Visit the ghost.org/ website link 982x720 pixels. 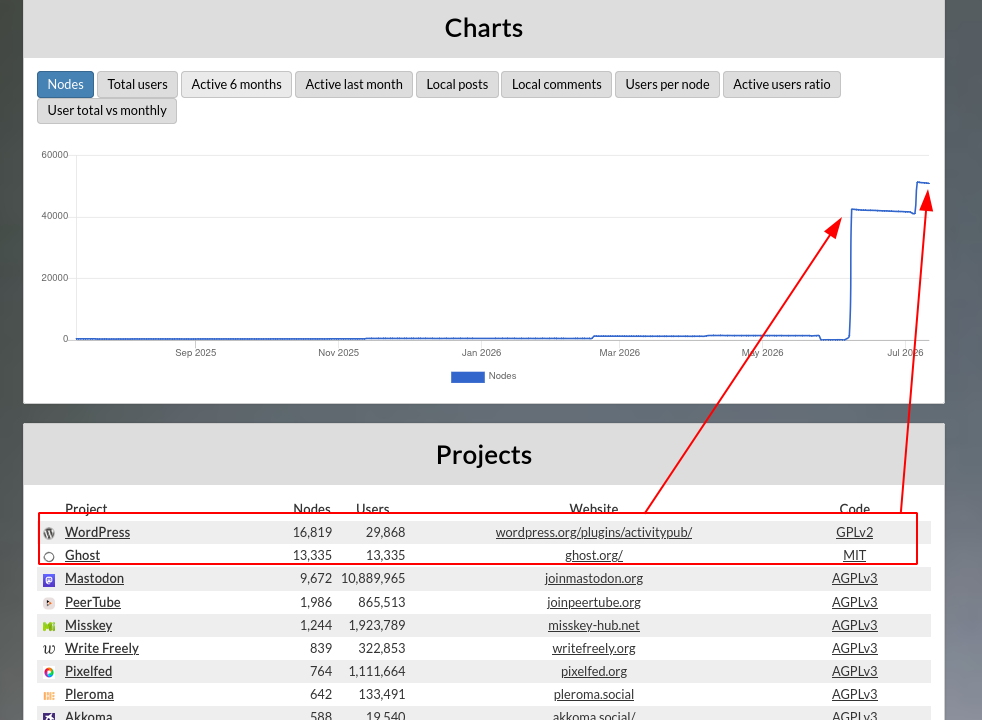(x=594, y=555)
